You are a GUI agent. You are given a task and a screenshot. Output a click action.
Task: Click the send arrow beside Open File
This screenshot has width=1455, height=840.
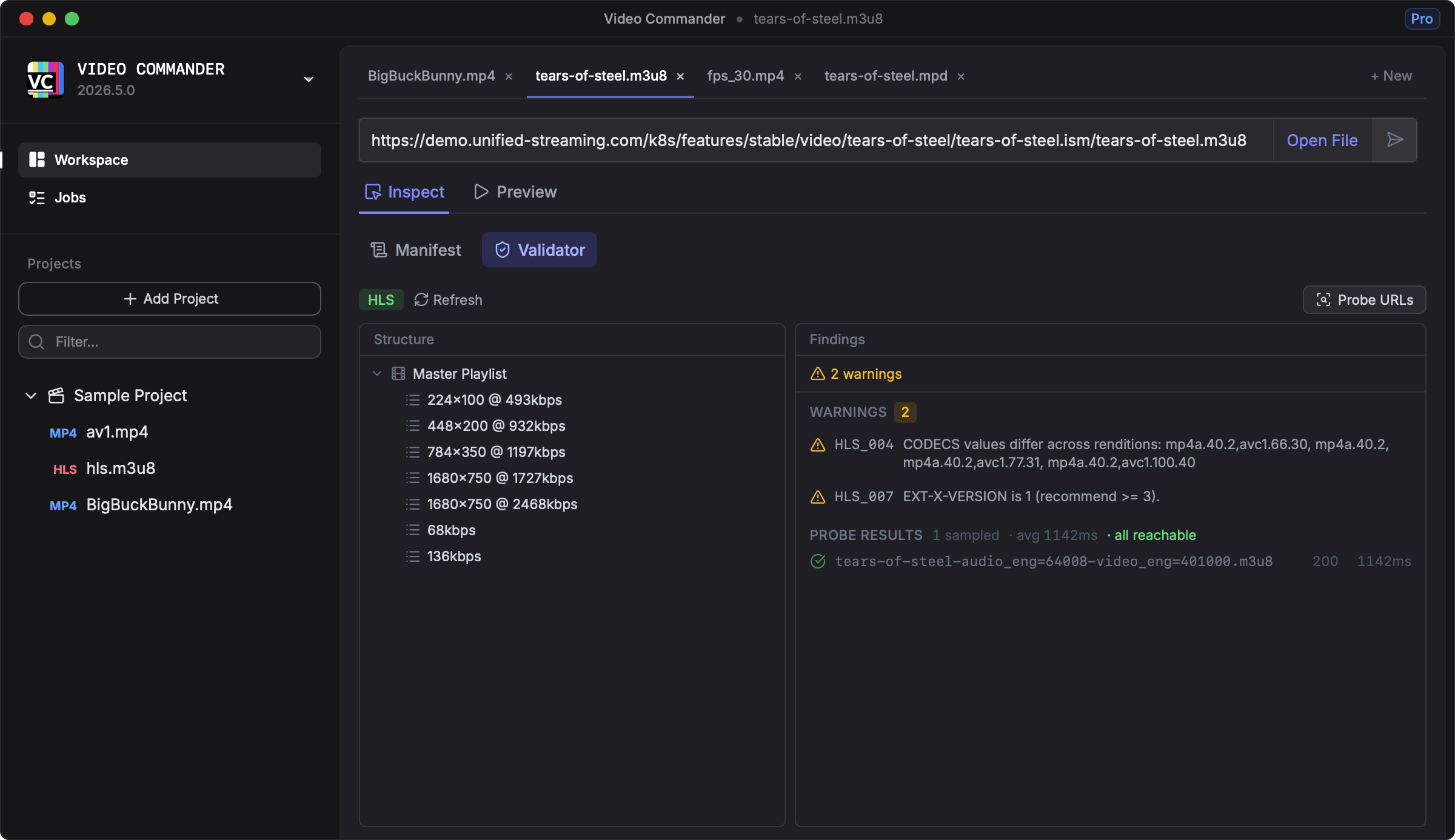(x=1394, y=140)
